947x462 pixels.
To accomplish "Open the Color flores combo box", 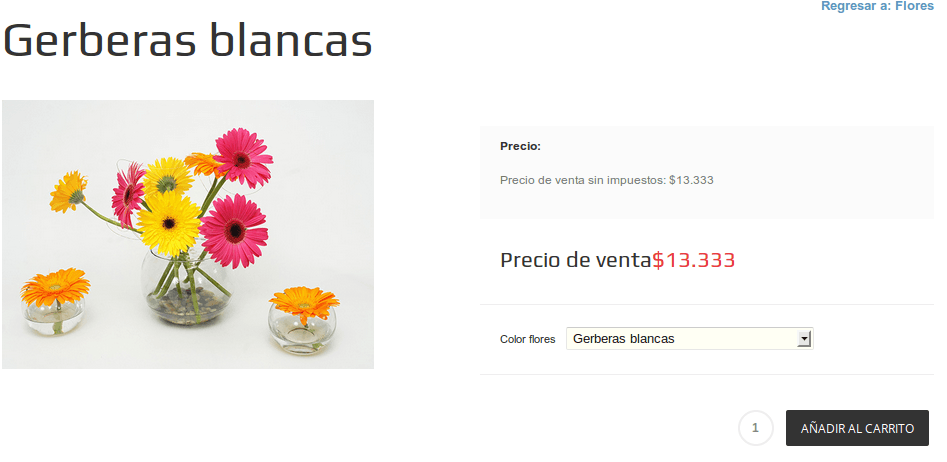I will 689,339.
